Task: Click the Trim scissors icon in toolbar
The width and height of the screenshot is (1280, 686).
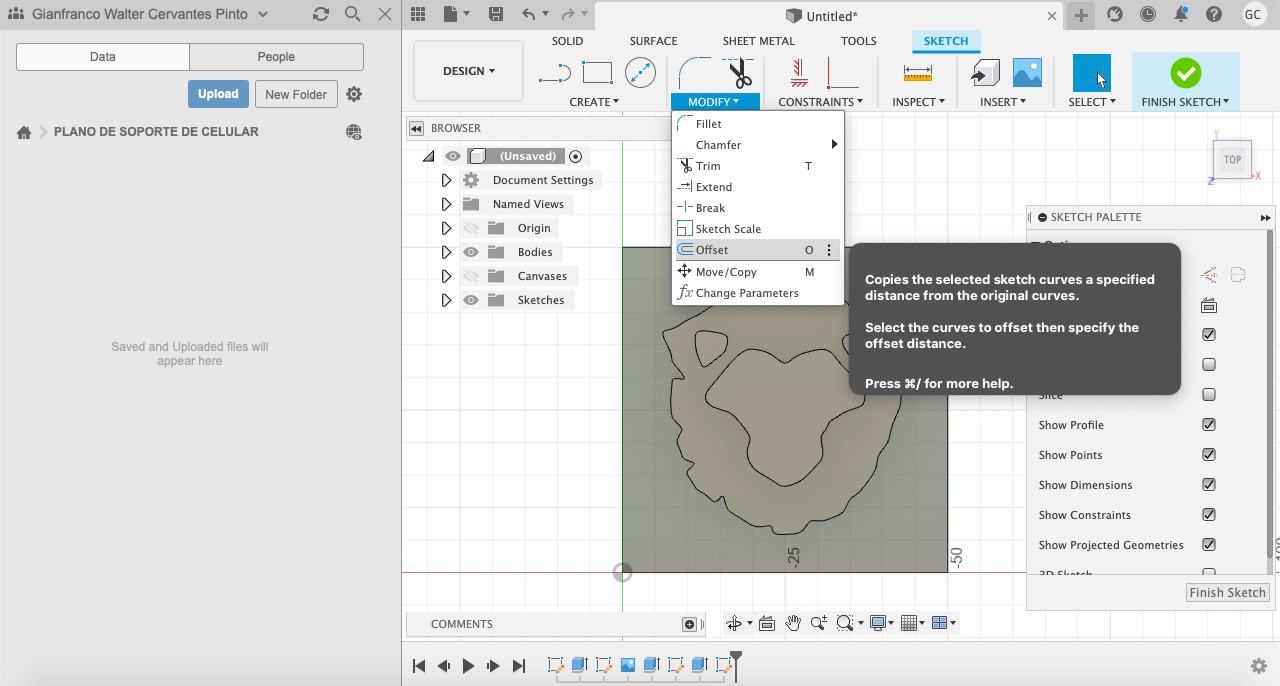Action: (x=738, y=72)
